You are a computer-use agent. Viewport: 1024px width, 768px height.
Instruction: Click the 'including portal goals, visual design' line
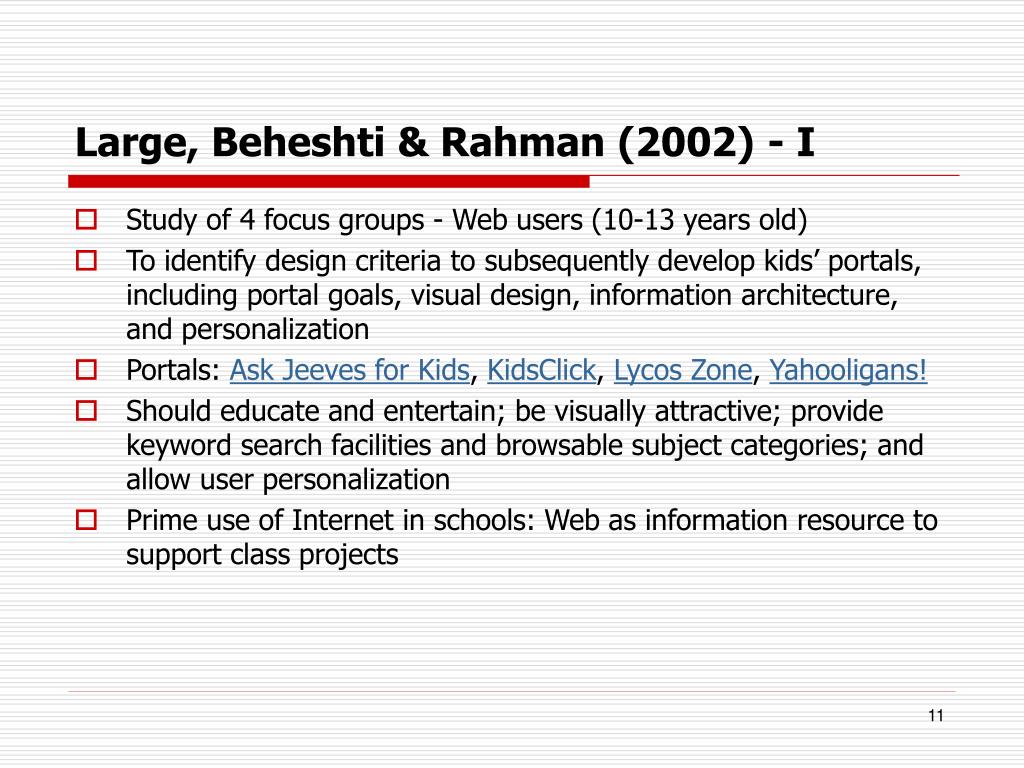pyautogui.click(x=512, y=295)
